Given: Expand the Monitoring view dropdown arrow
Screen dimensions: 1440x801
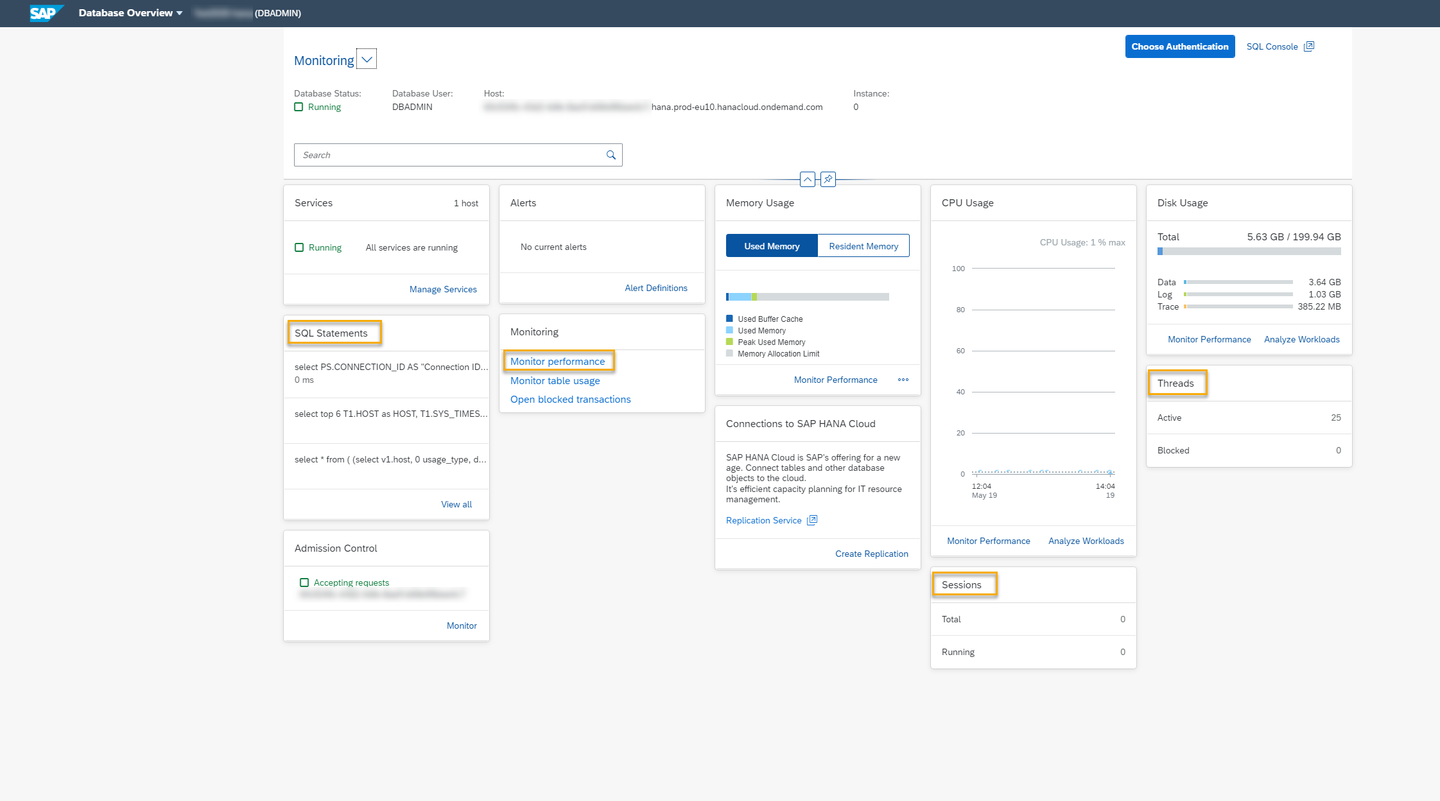Looking at the screenshot, I should [x=367, y=59].
